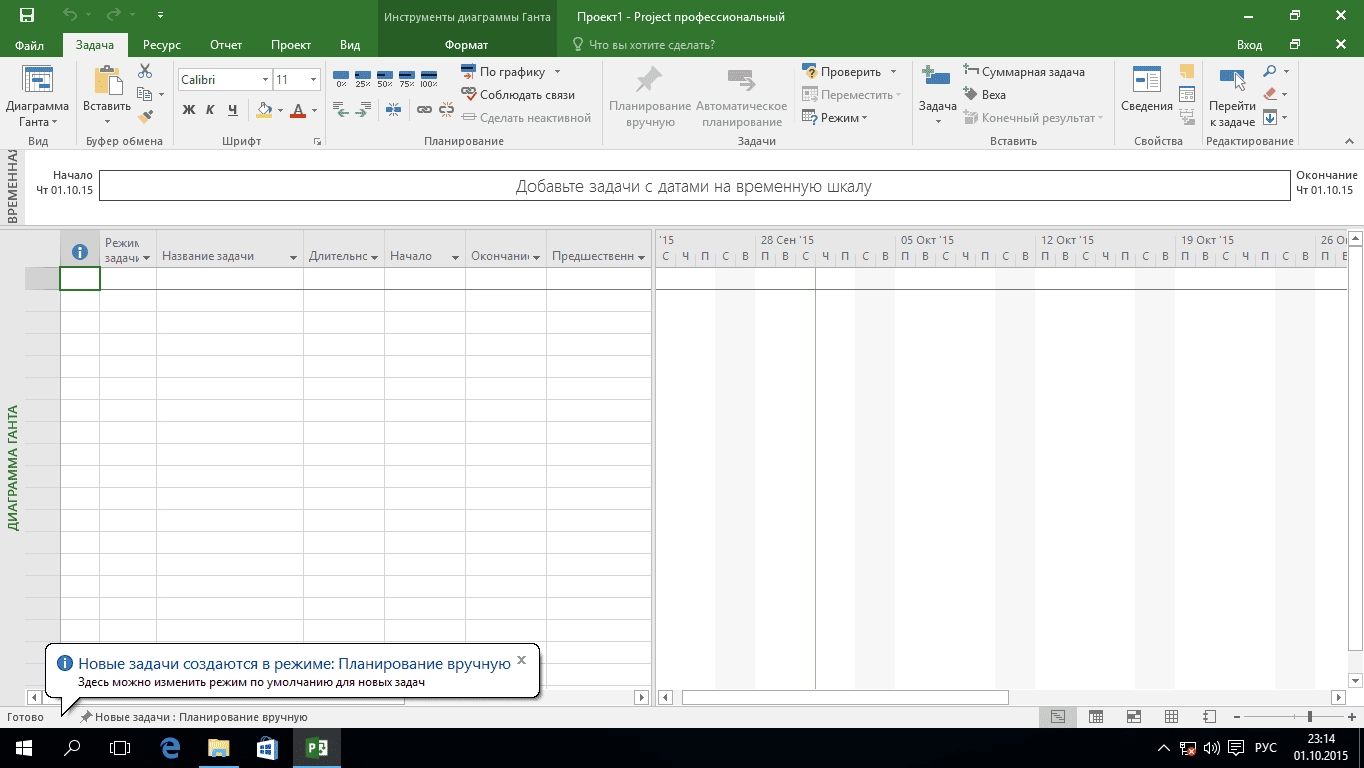The height and width of the screenshot is (768, 1364).
Task: Switch to Report view in status bar
Action: 1209,717
